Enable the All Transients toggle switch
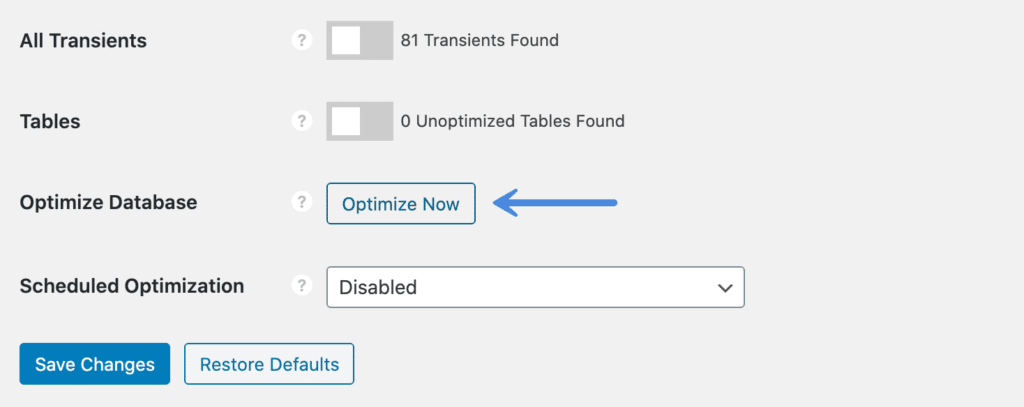This screenshot has height=407, width=1024. (x=360, y=41)
